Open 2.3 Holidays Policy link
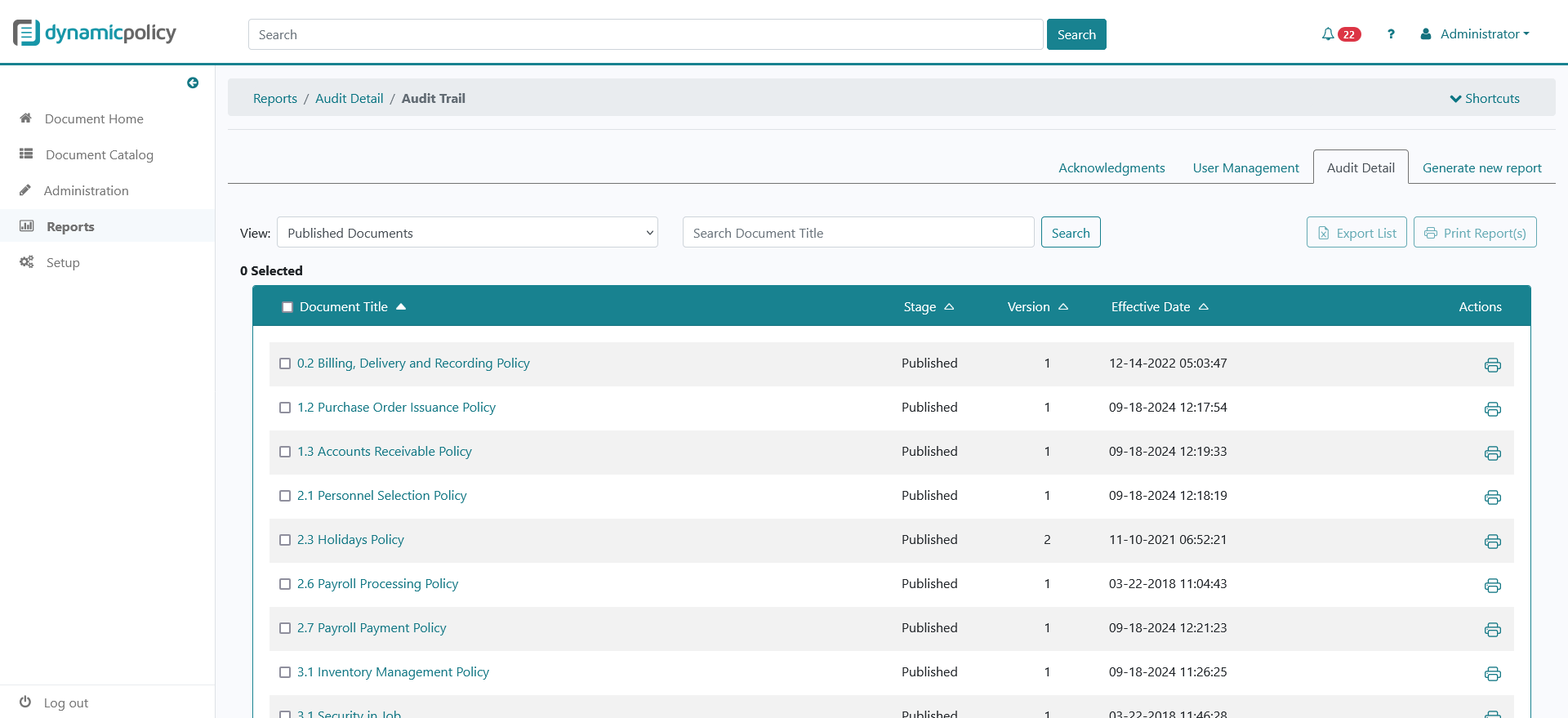Viewport: 1568px width, 718px height. [x=350, y=540]
